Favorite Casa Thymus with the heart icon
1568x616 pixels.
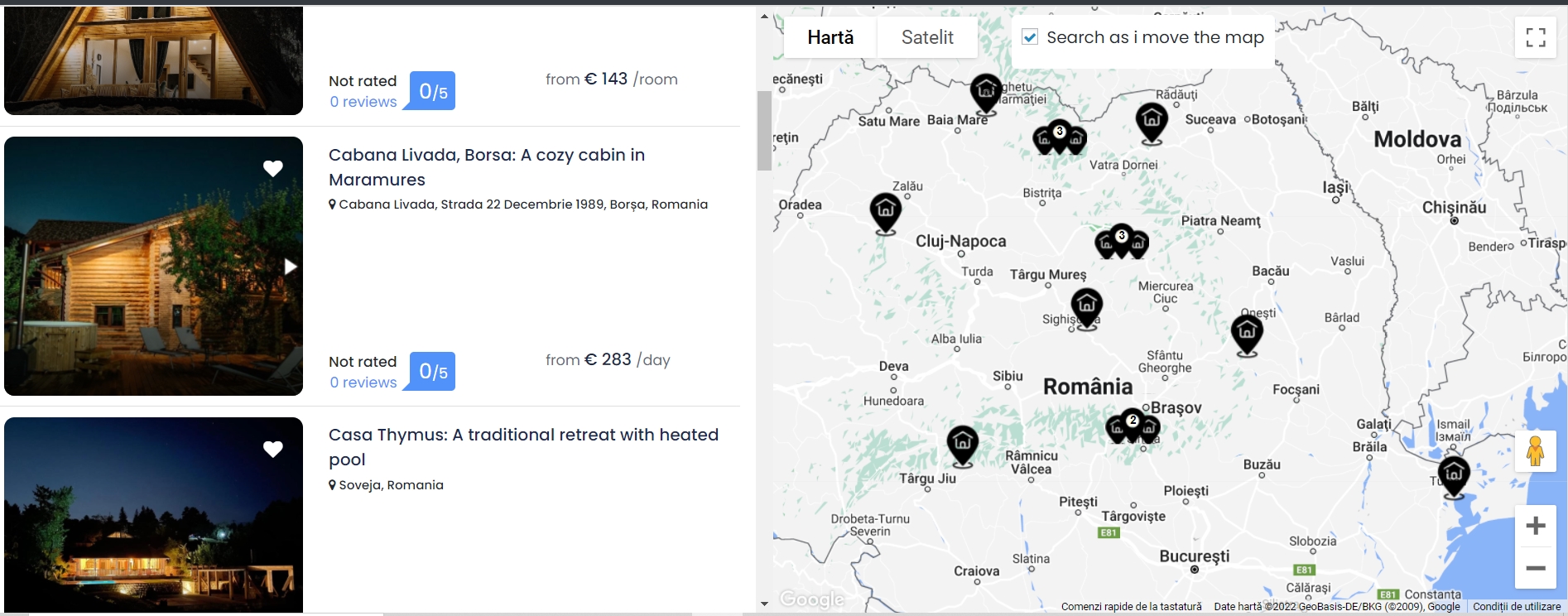pyautogui.click(x=273, y=450)
